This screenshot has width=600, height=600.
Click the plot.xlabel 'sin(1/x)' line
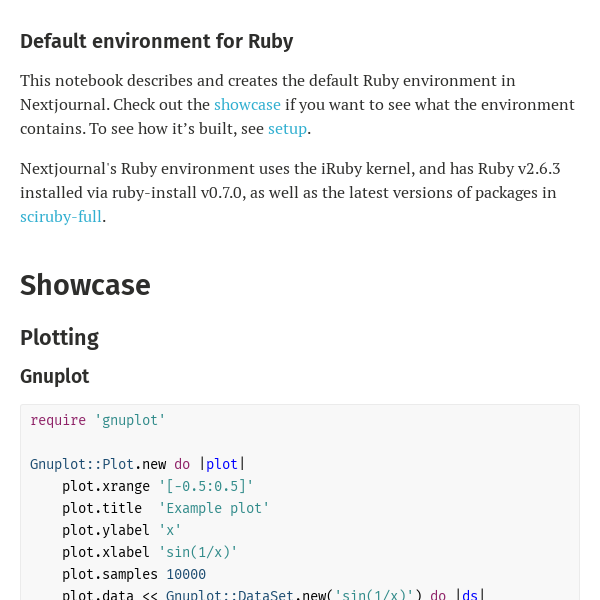(x=150, y=552)
